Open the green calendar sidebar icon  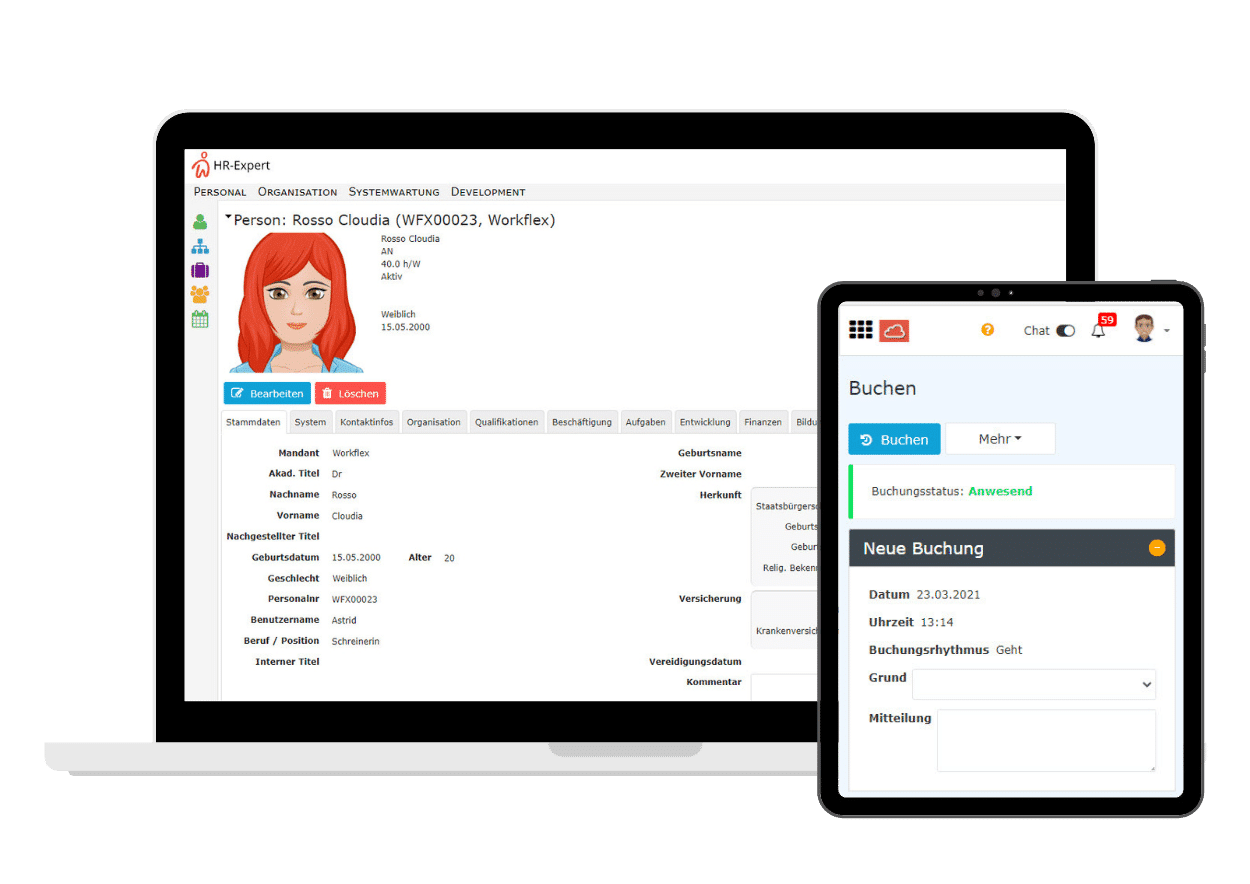coord(199,318)
